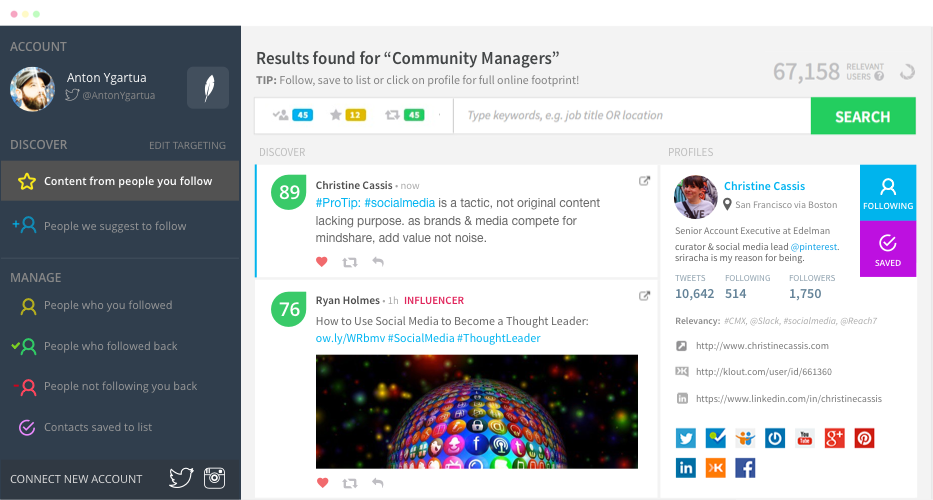
Task: Click the Edit Targeting option
Action: [x=187, y=145]
